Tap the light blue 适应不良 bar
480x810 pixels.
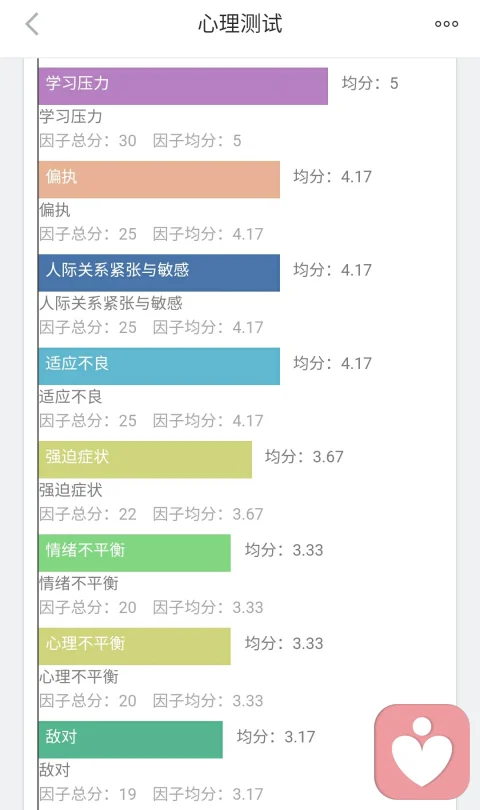pos(159,366)
